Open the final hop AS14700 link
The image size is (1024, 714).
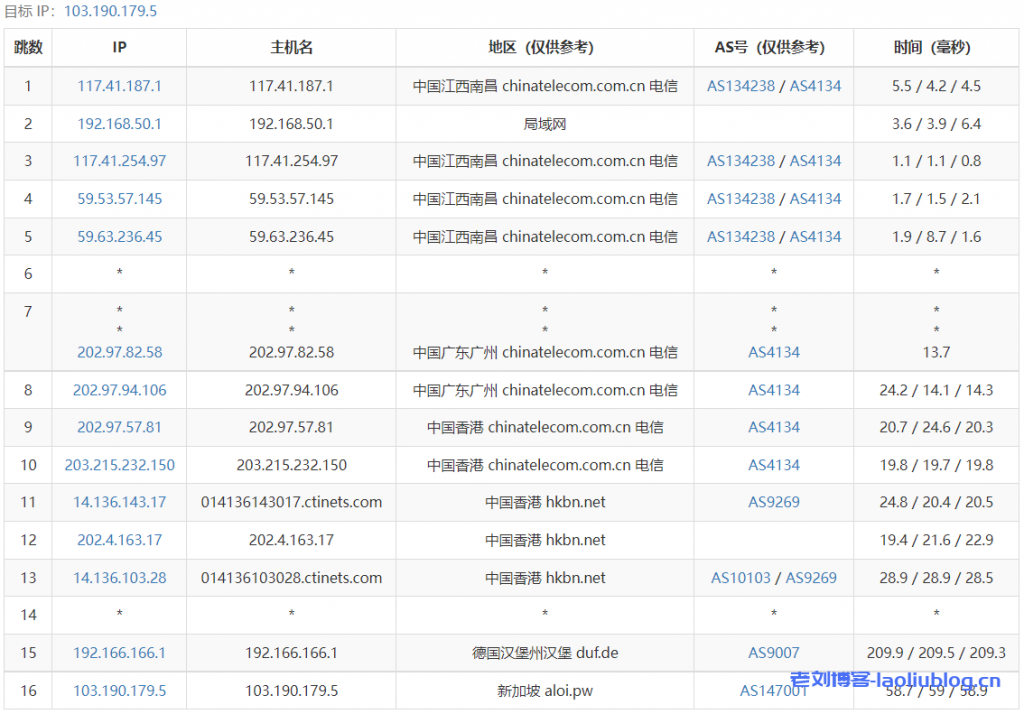(x=772, y=690)
